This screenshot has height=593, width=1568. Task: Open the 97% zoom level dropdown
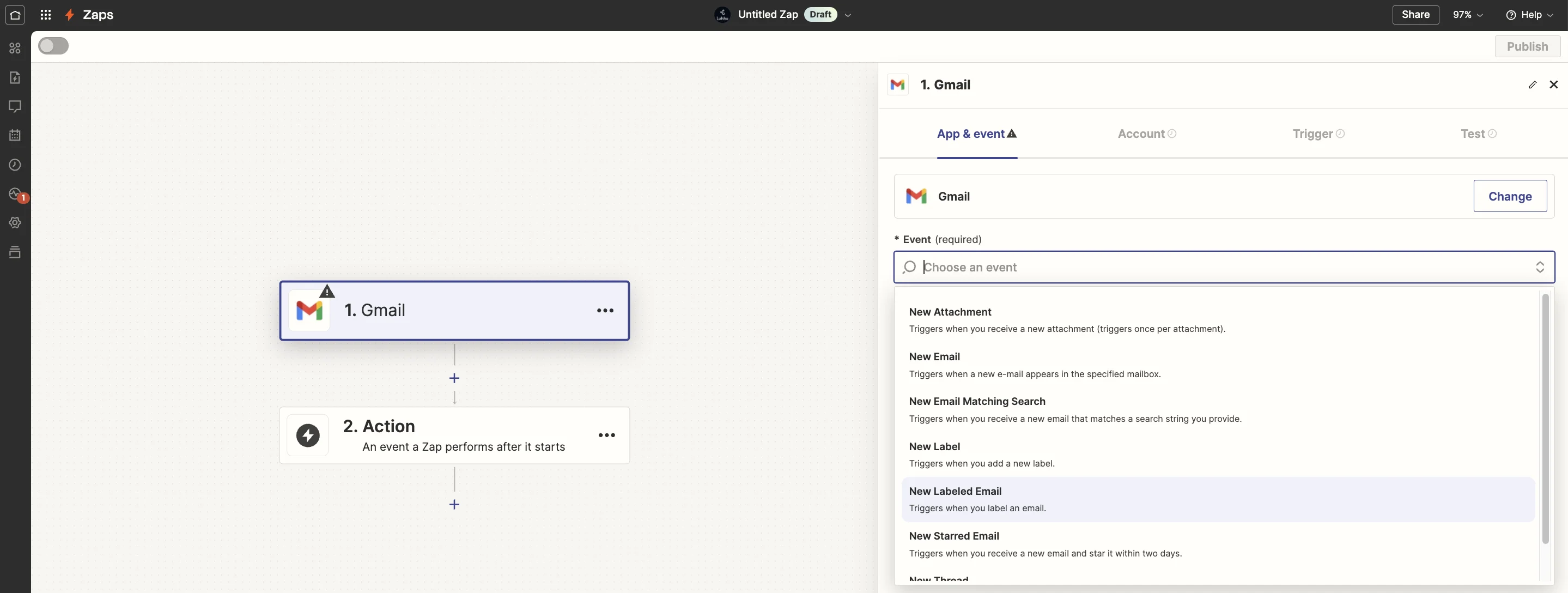1468,15
